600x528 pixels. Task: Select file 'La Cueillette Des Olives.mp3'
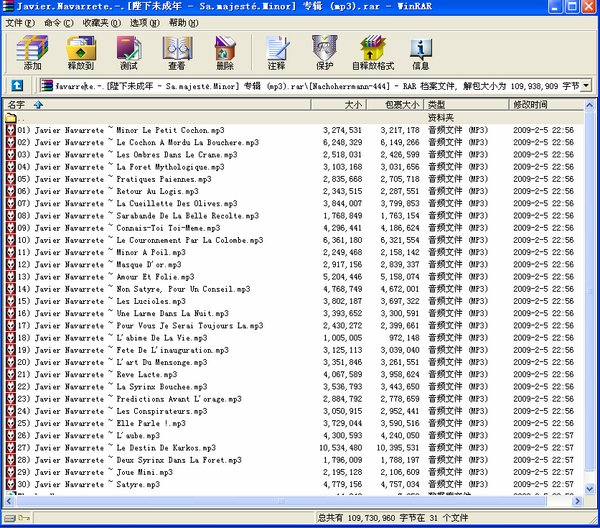(127, 204)
